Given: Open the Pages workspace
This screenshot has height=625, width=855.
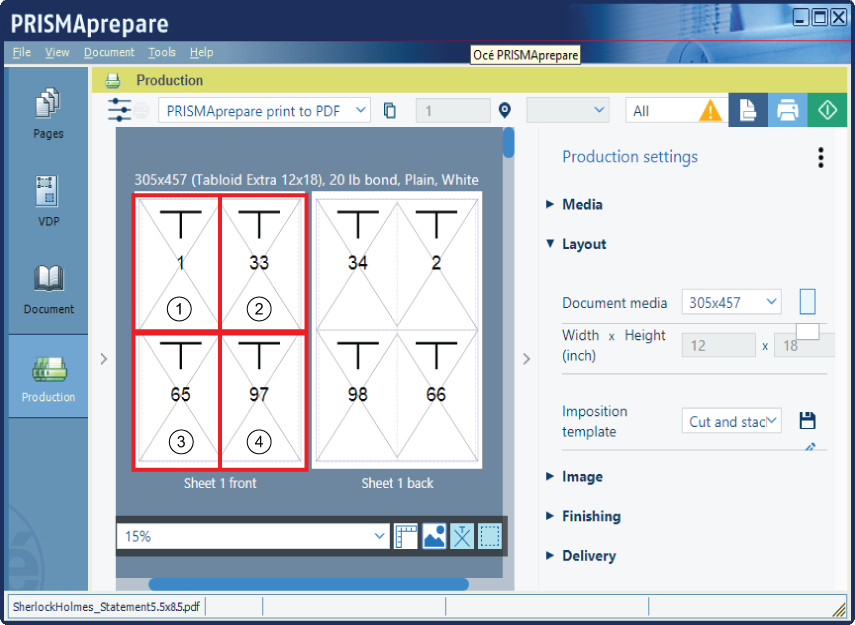Looking at the screenshot, I should point(48,113).
